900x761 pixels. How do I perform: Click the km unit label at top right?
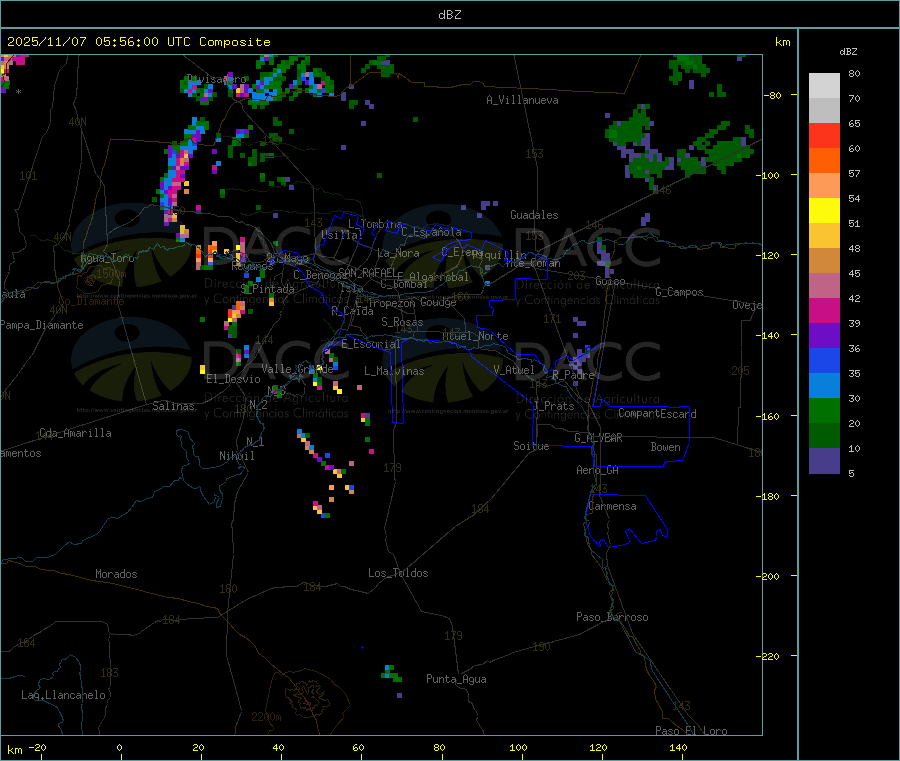782,42
